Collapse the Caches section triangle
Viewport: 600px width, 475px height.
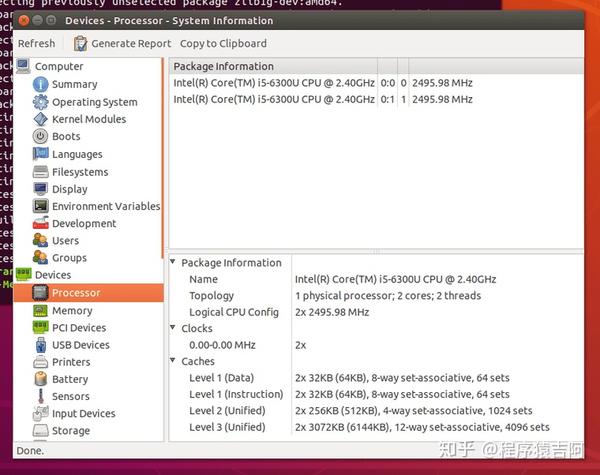(x=173, y=361)
